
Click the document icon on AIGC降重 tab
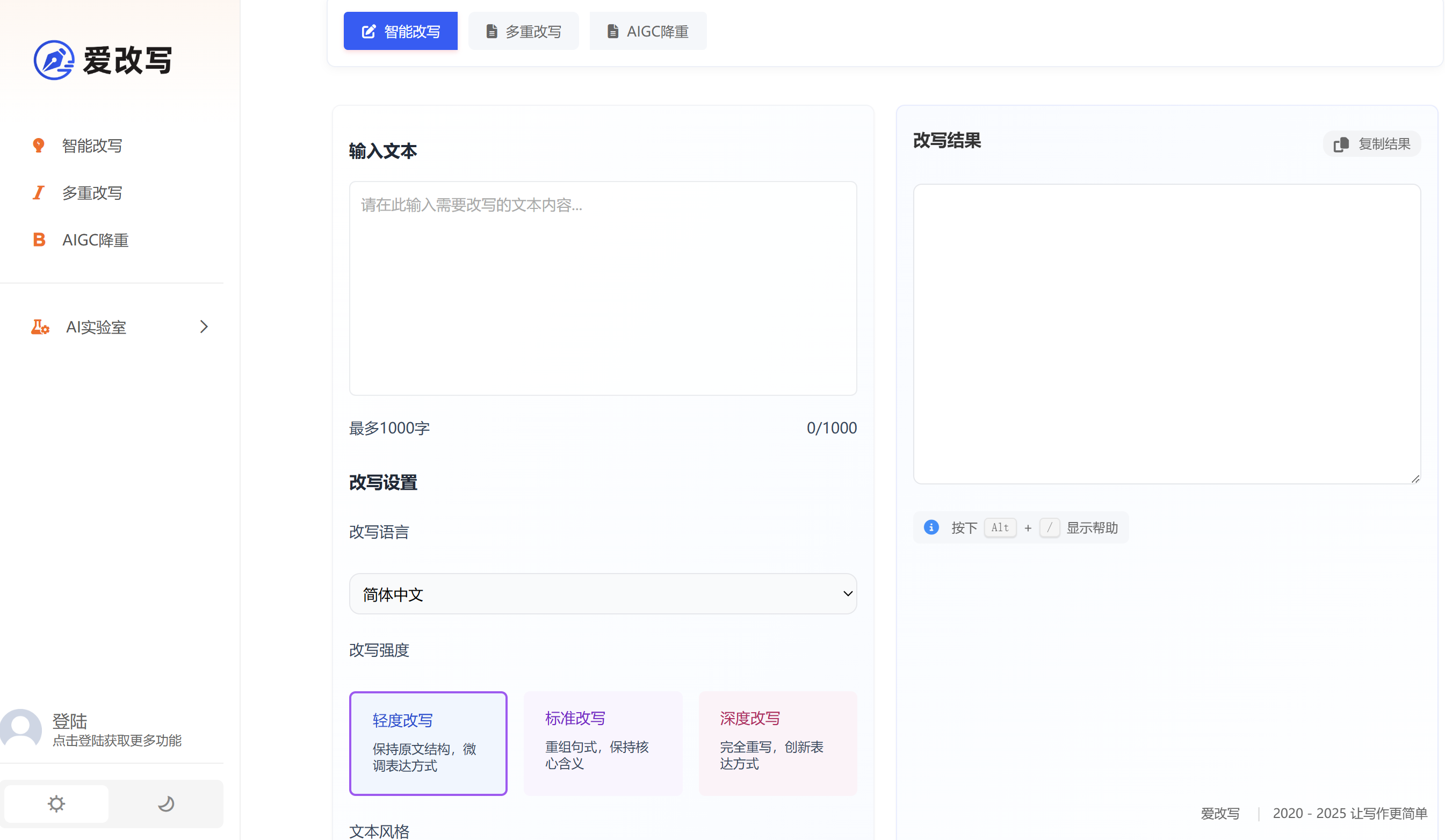pos(612,31)
